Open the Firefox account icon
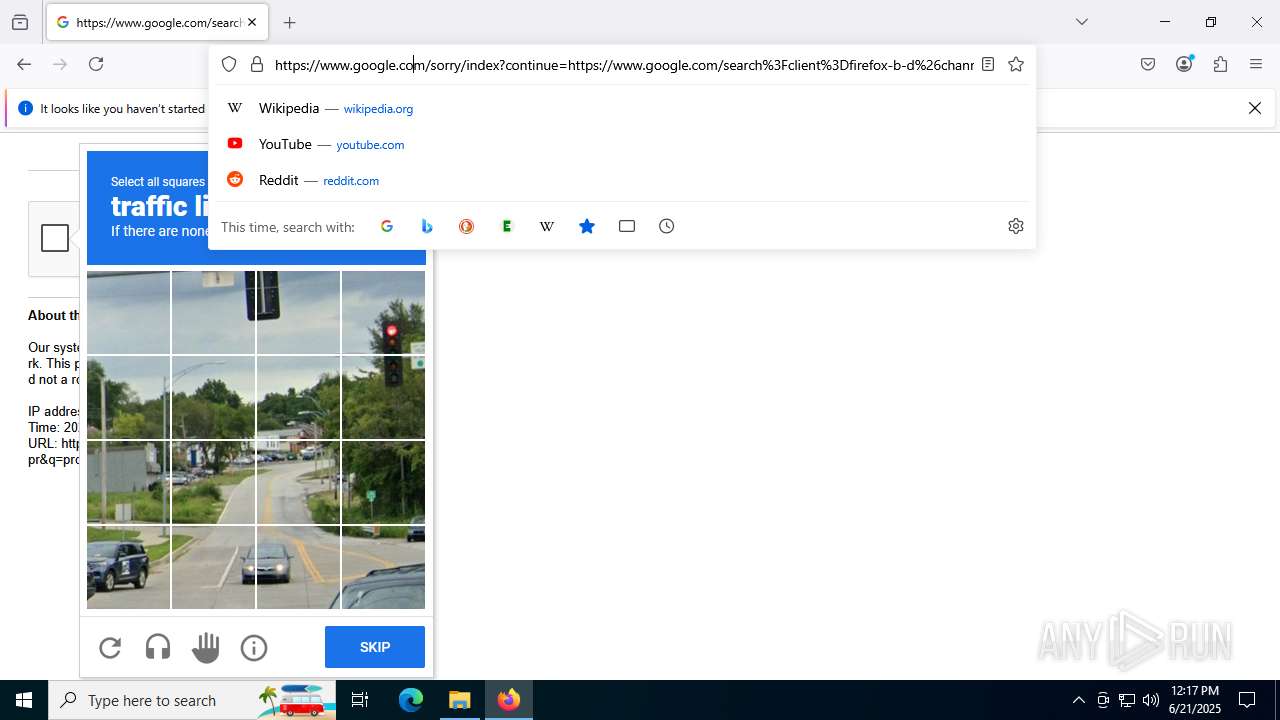The width and height of the screenshot is (1280, 720). pyautogui.click(x=1184, y=64)
